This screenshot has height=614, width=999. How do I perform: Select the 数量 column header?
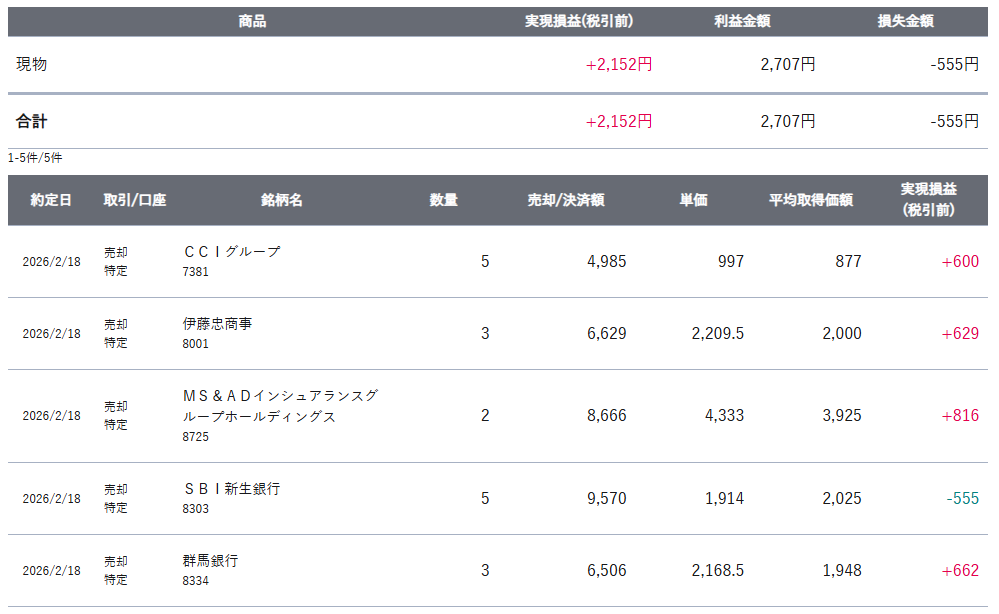(443, 200)
